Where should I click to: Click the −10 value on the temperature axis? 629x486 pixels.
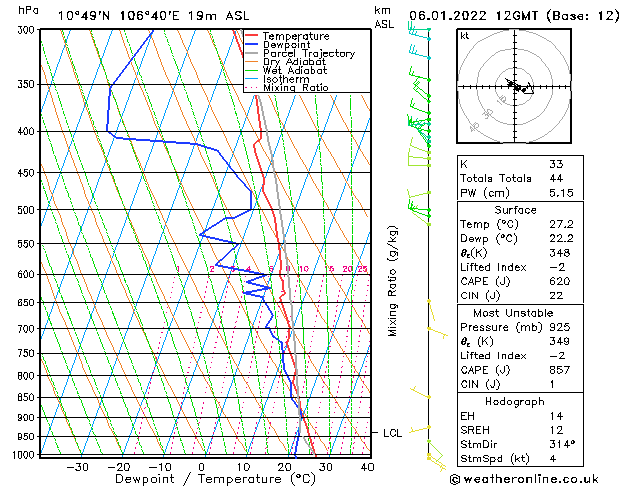coord(160,467)
